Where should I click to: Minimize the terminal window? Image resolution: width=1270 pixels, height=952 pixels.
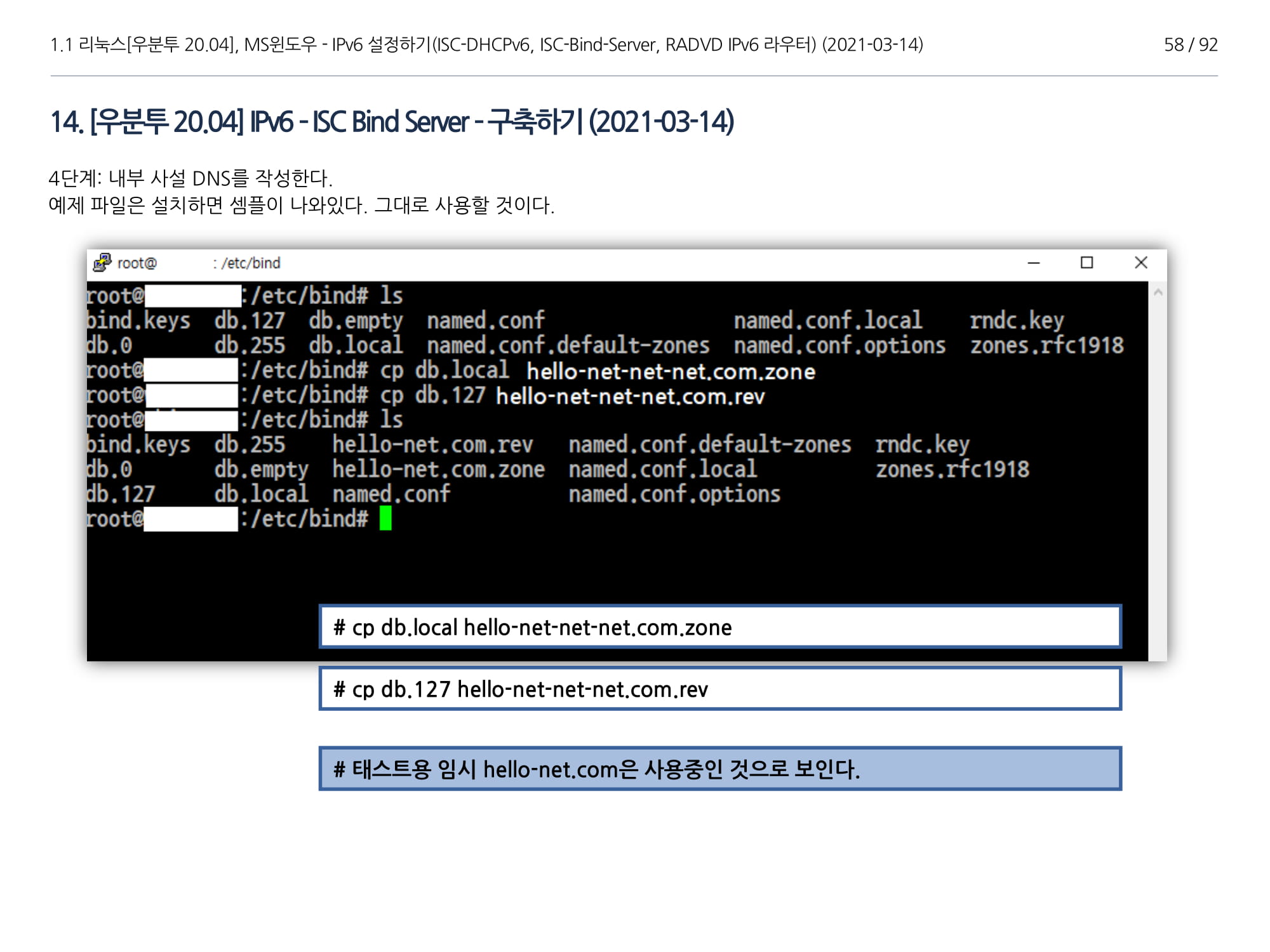coord(1034,263)
